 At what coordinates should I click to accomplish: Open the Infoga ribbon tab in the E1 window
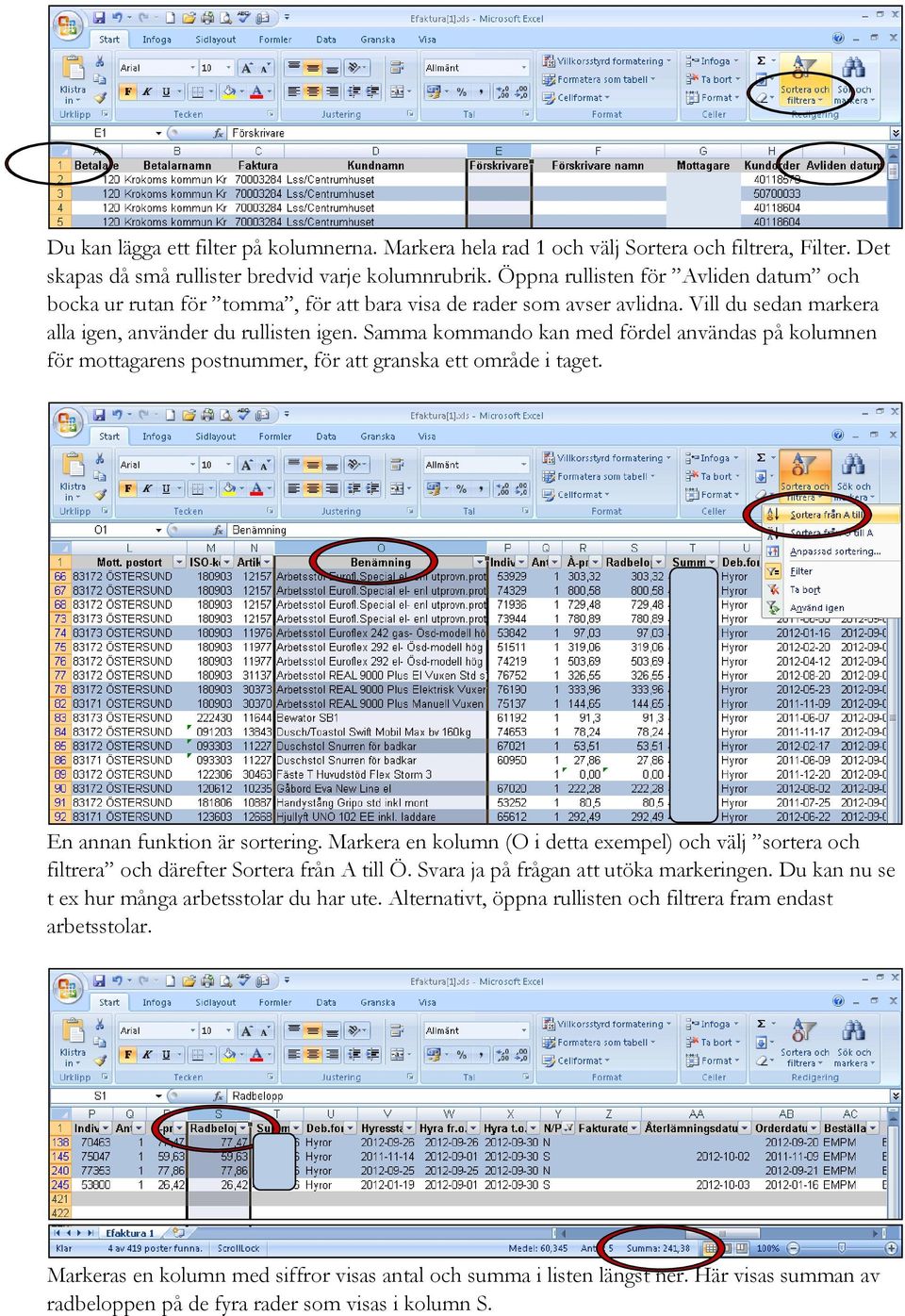[156, 40]
